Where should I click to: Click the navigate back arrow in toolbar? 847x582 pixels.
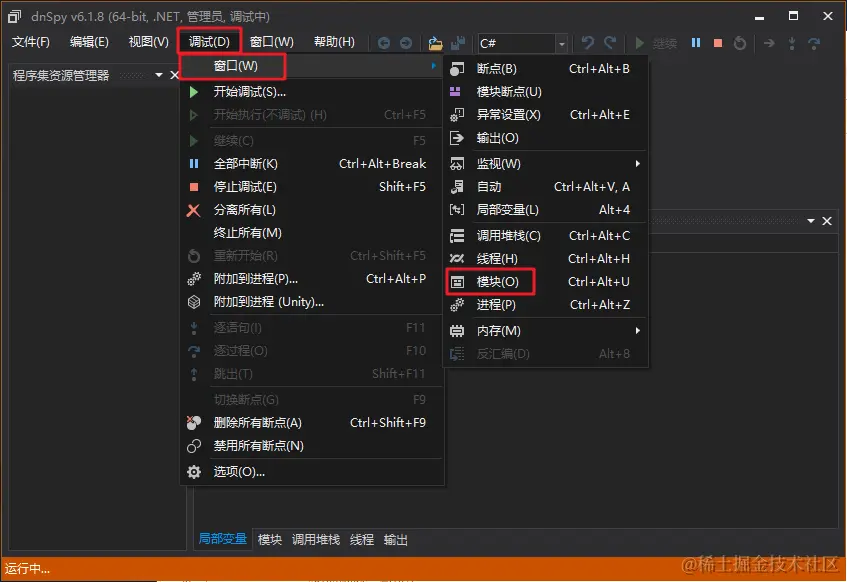(x=384, y=43)
